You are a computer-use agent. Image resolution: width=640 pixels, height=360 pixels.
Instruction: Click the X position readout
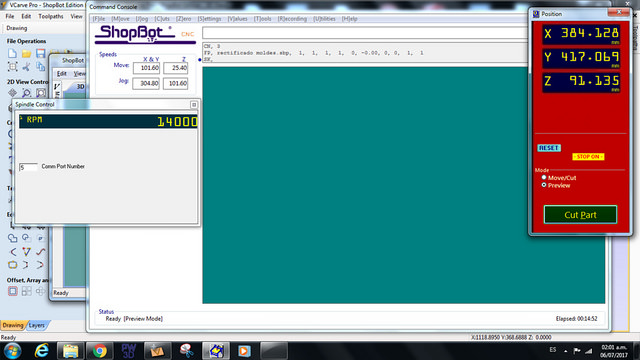[x=581, y=34]
